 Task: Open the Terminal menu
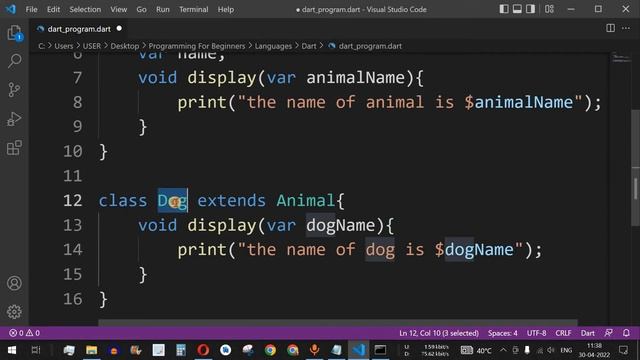click(x=193, y=9)
